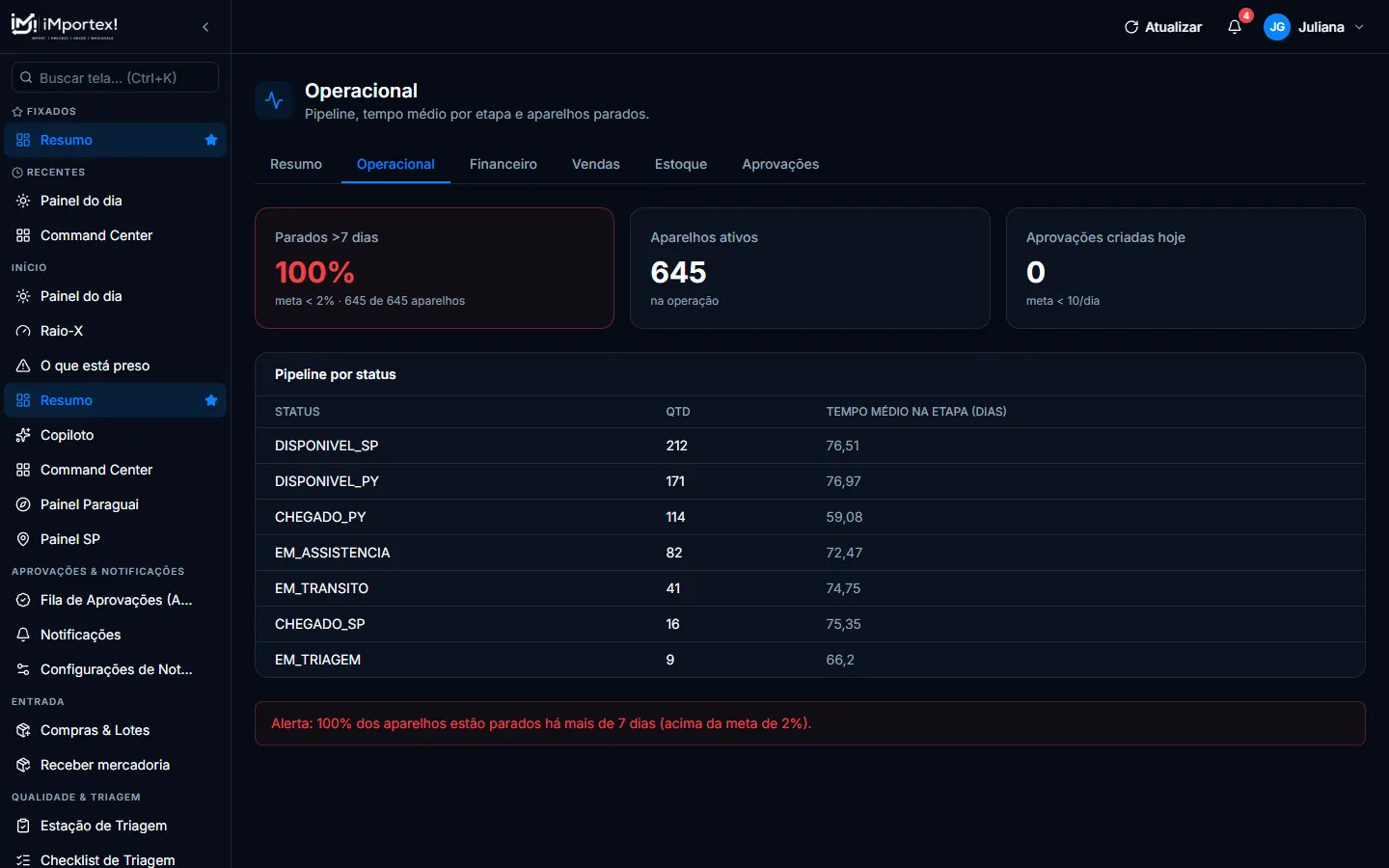The image size is (1389, 868).
Task: Click the 'Aprovações criadas hoje' card
Action: pos(1185,268)
